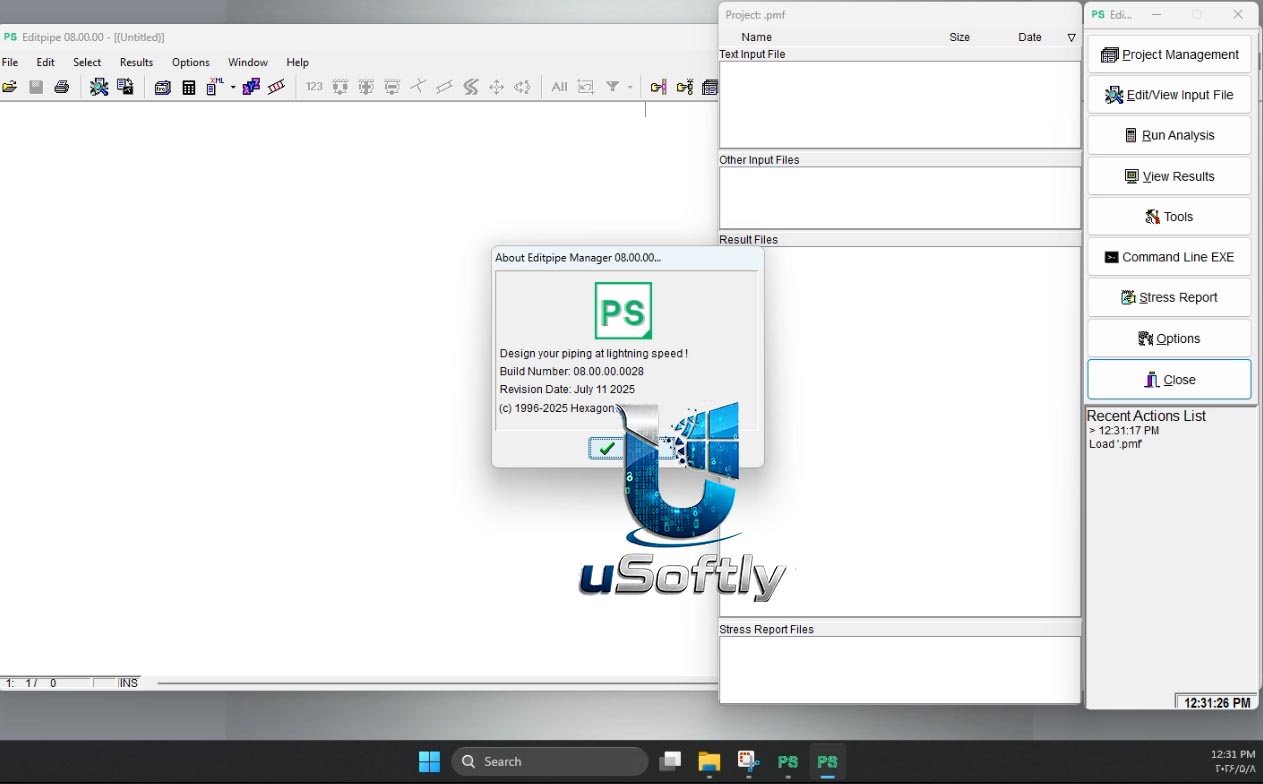Click the Name column header in file list
Viewport: 1263px width, 784px height.
coord(757,37)
